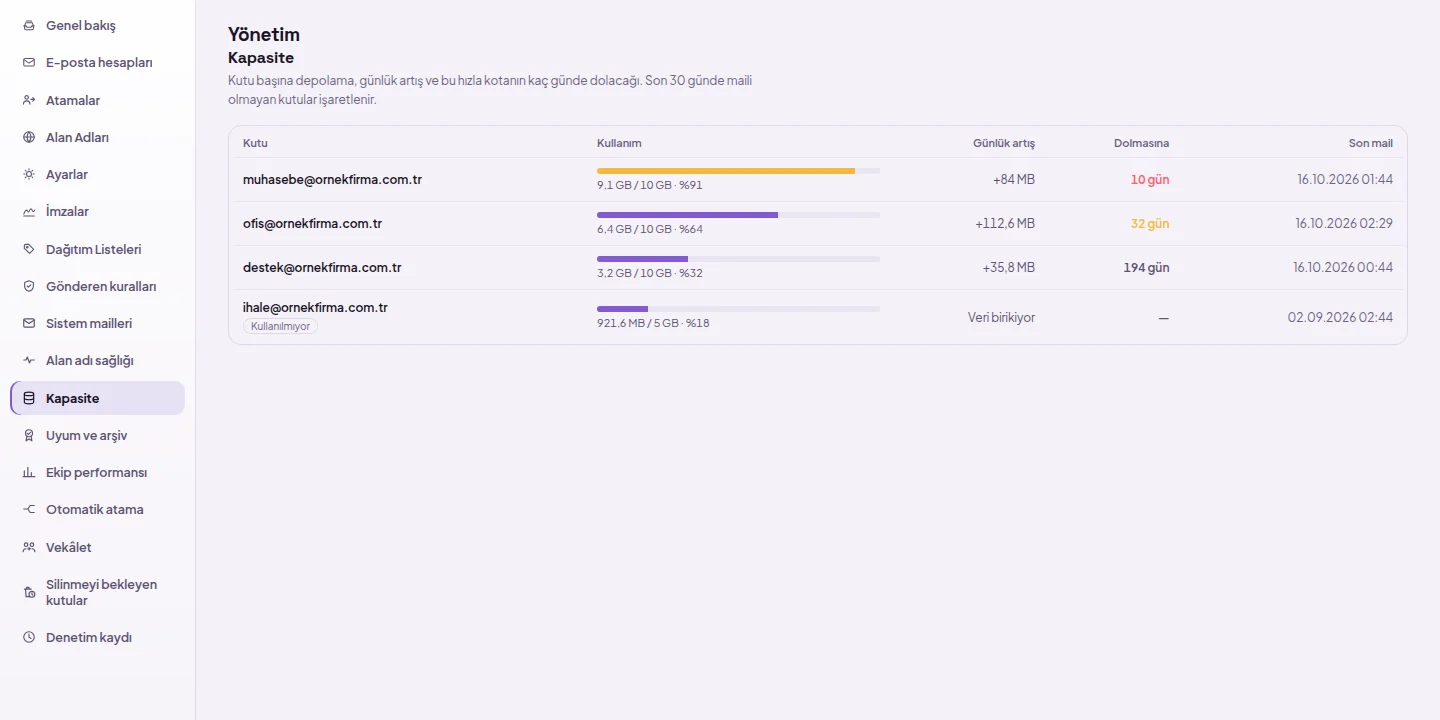Click the Otomatik atama branch icon
Viewport: 1440px width, 720px height.
(29, 509)
